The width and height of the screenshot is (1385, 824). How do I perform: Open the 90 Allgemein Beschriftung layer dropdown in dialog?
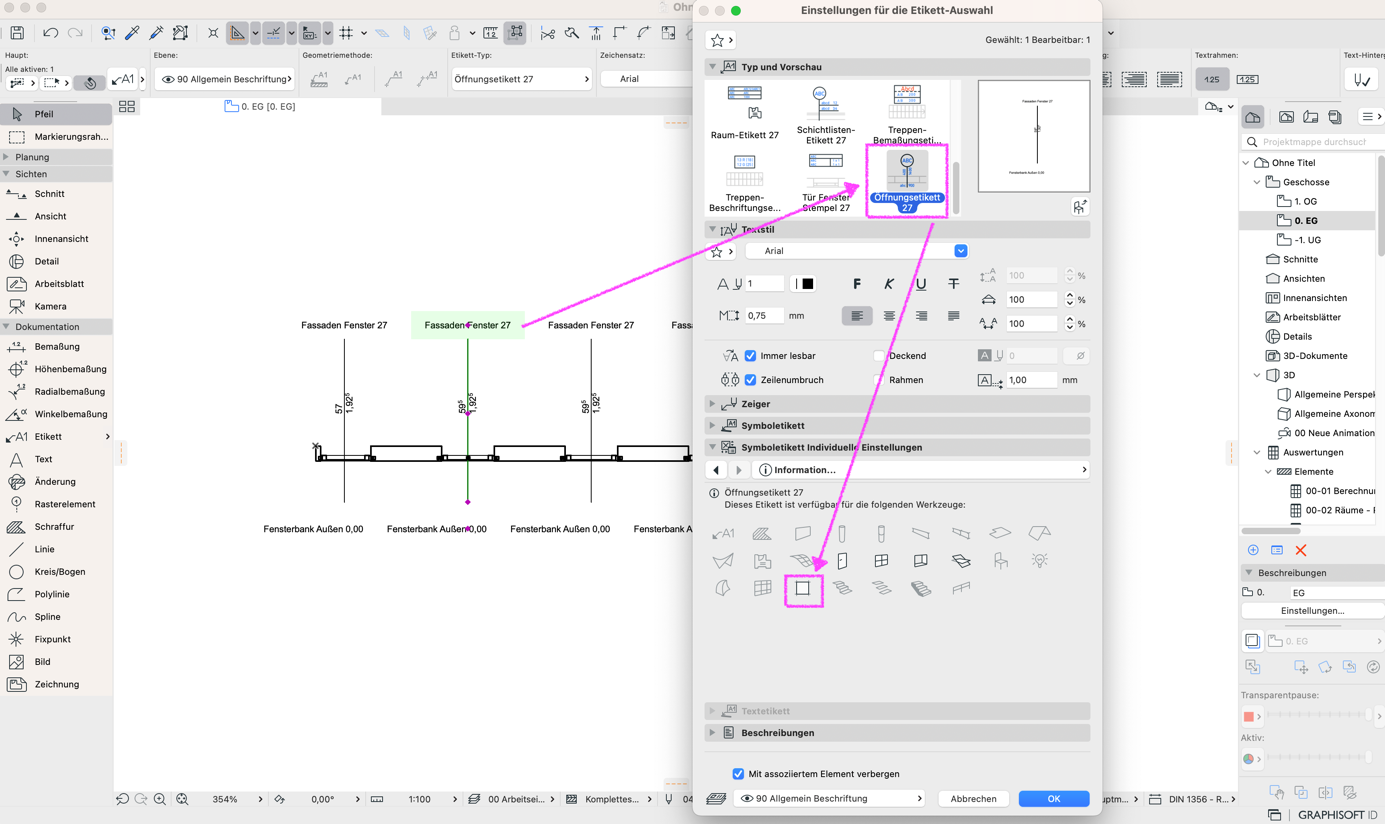pos(830,799)
